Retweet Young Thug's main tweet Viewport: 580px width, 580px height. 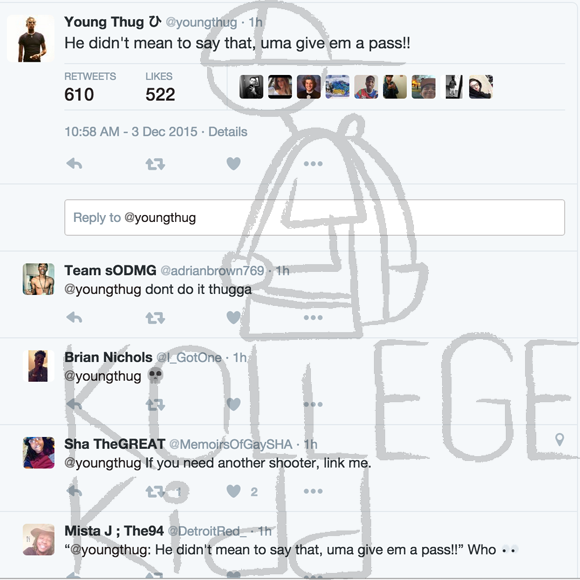[x=155, y=163]
